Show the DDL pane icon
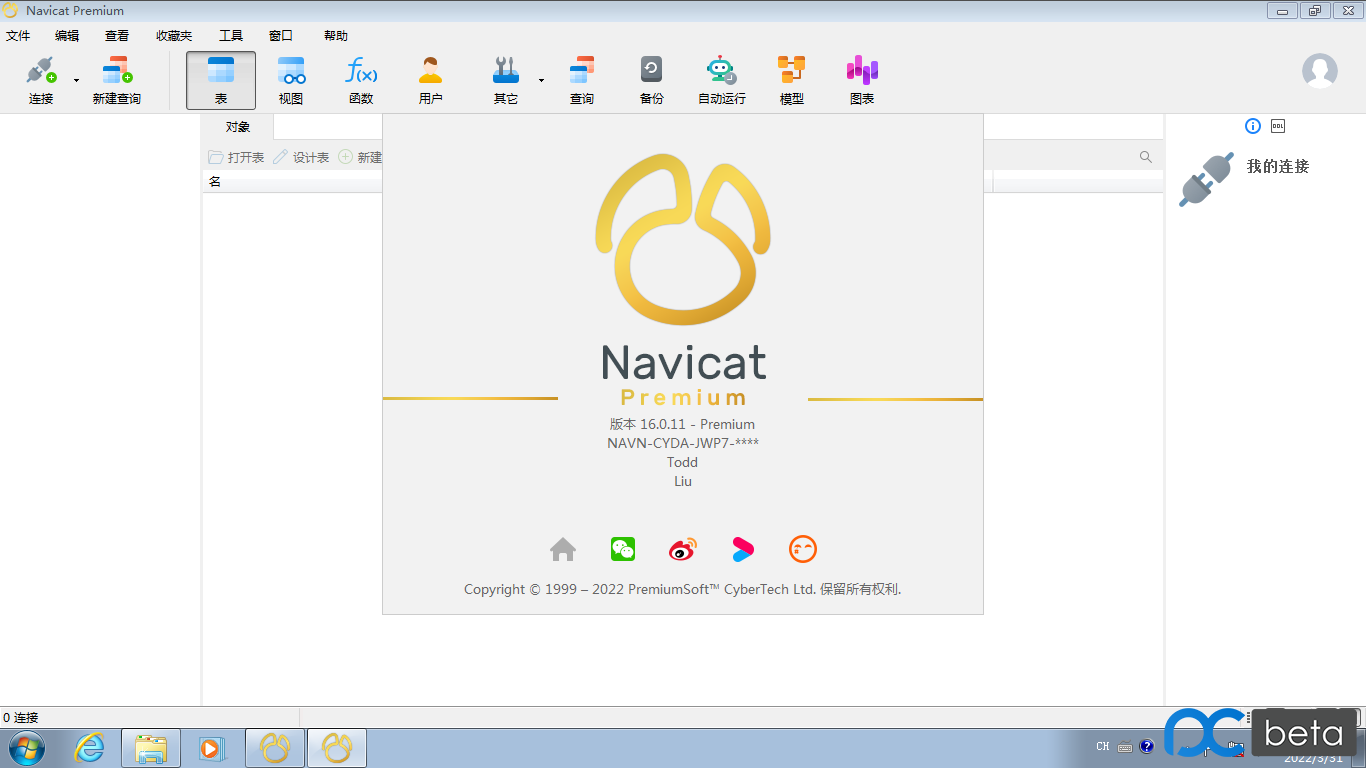This screenshot has width=1366, height=768. (x=1278, y=126)
